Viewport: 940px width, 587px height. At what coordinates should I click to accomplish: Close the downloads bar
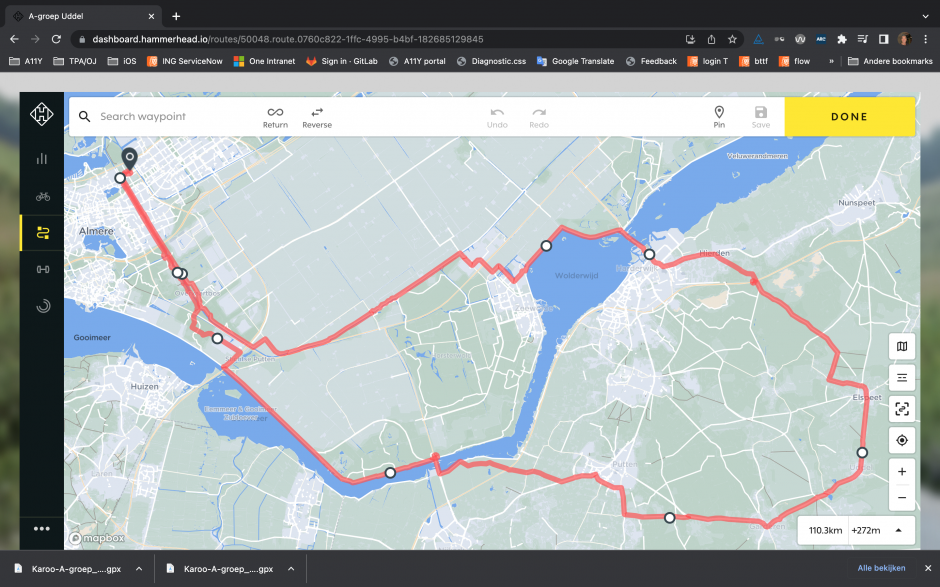(927, 568)
